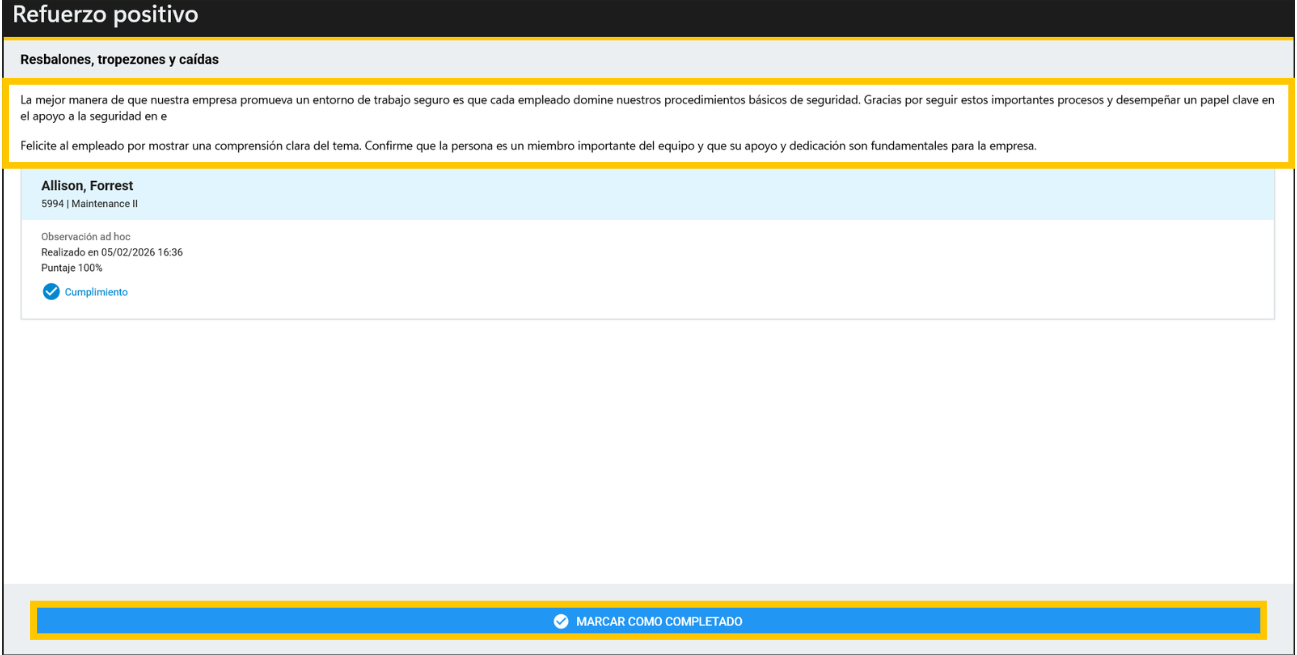
Task: Click the Observación ad hoc label
Action: (x=86, y=237)
